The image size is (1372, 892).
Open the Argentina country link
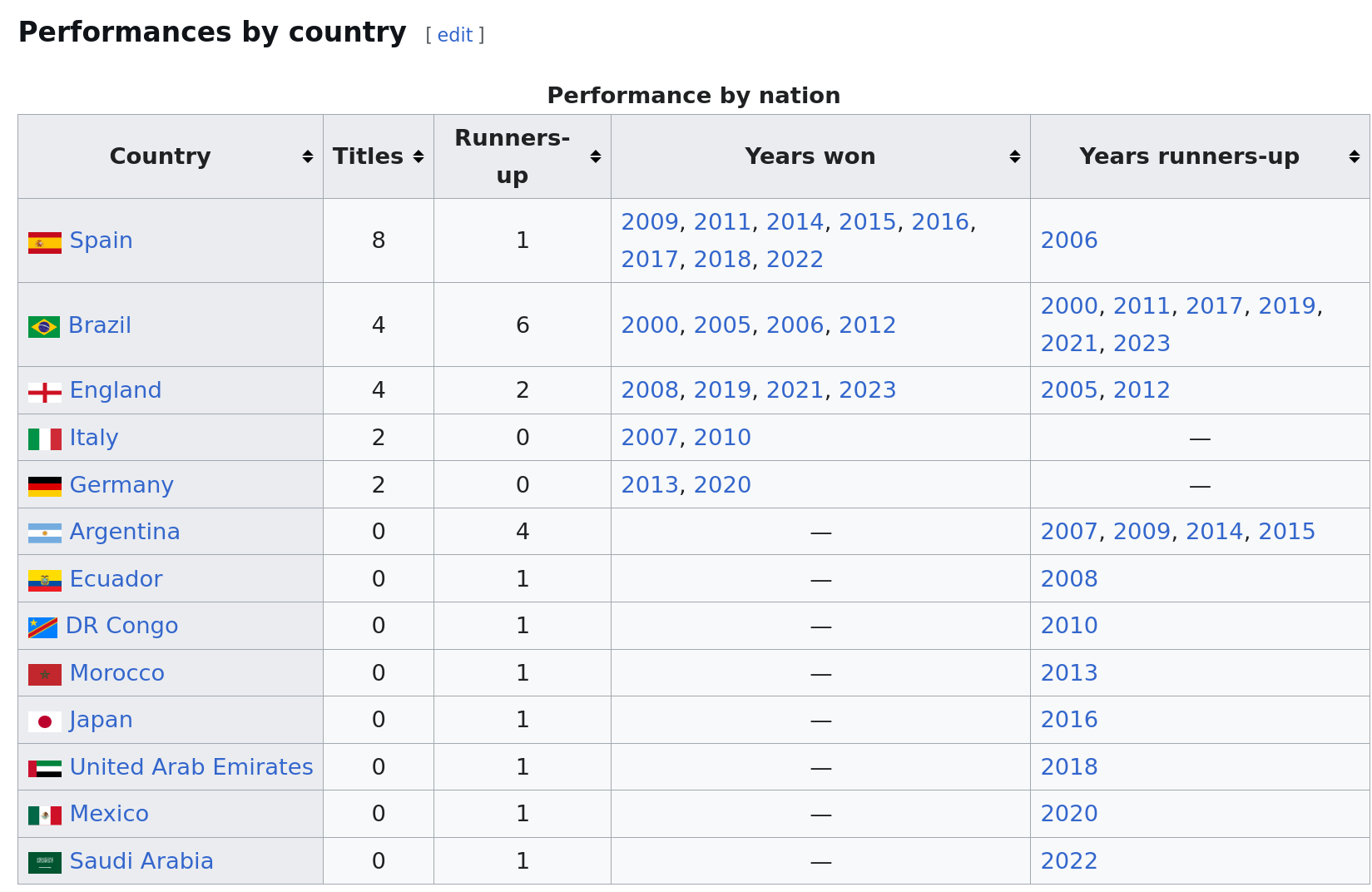pos(125,532)
